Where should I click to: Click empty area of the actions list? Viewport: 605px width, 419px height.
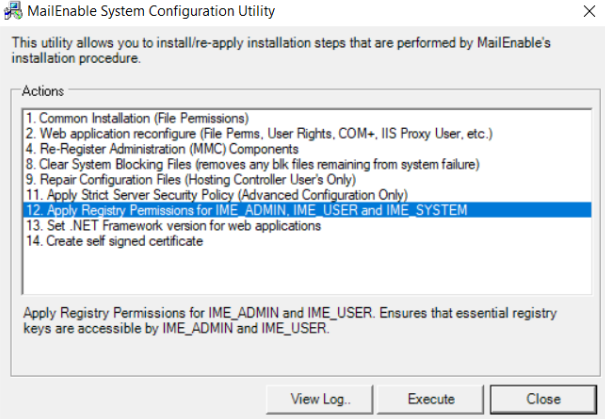click(307, 272)
